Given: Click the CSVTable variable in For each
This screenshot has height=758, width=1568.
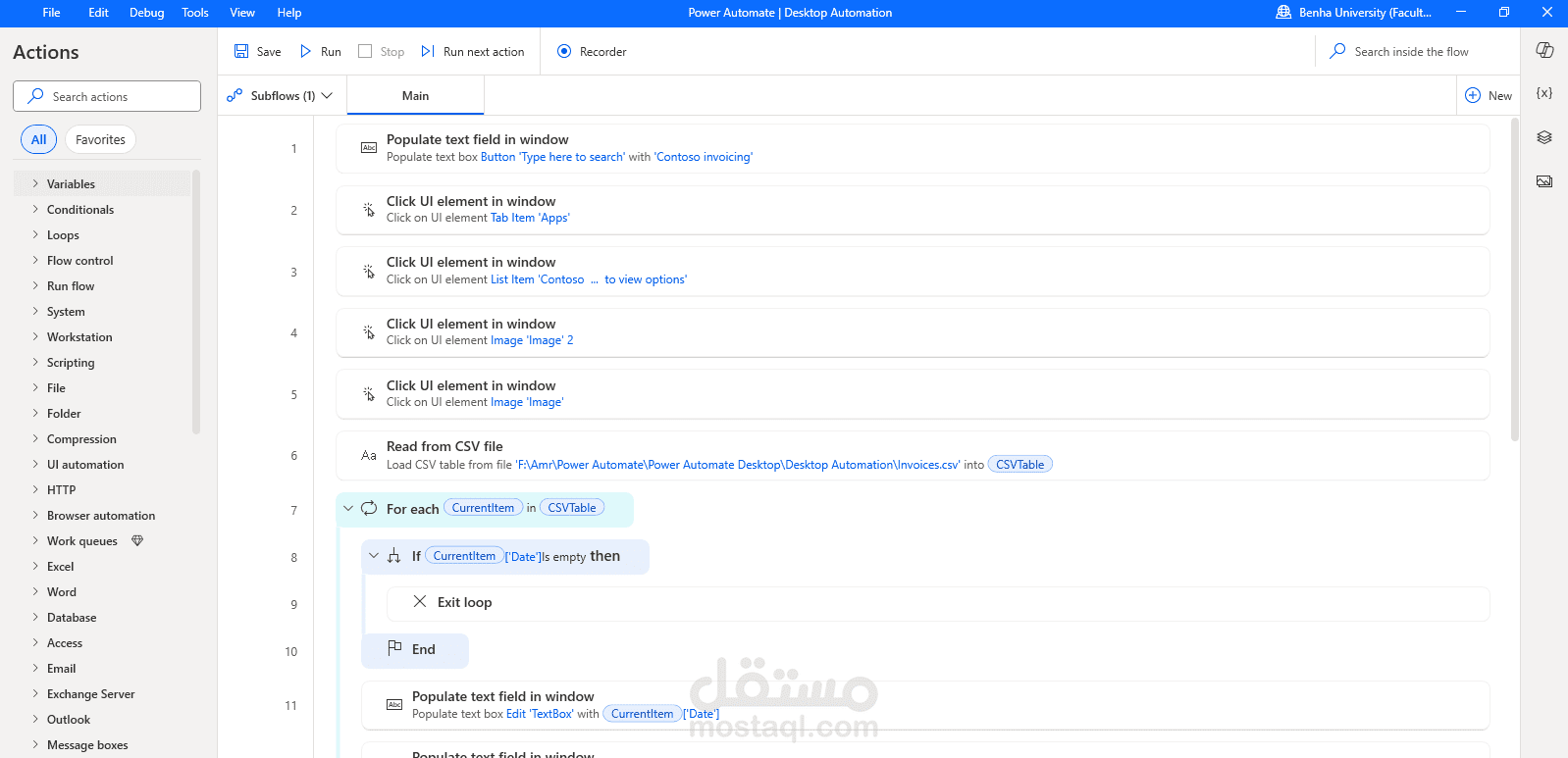Looking at the screenshot, I should point(571,507).
